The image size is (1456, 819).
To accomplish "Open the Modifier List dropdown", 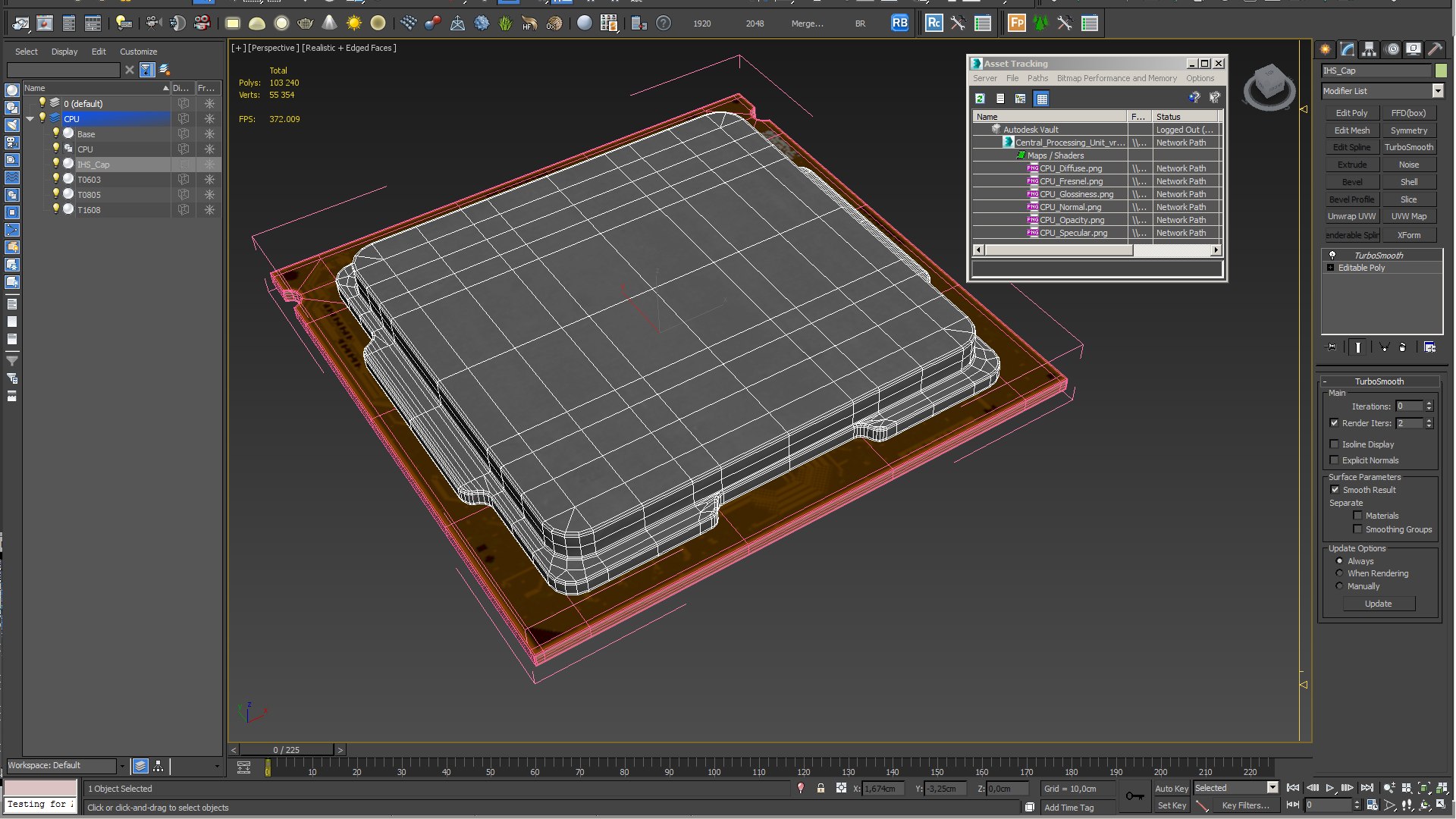I will click(1438, 91).
